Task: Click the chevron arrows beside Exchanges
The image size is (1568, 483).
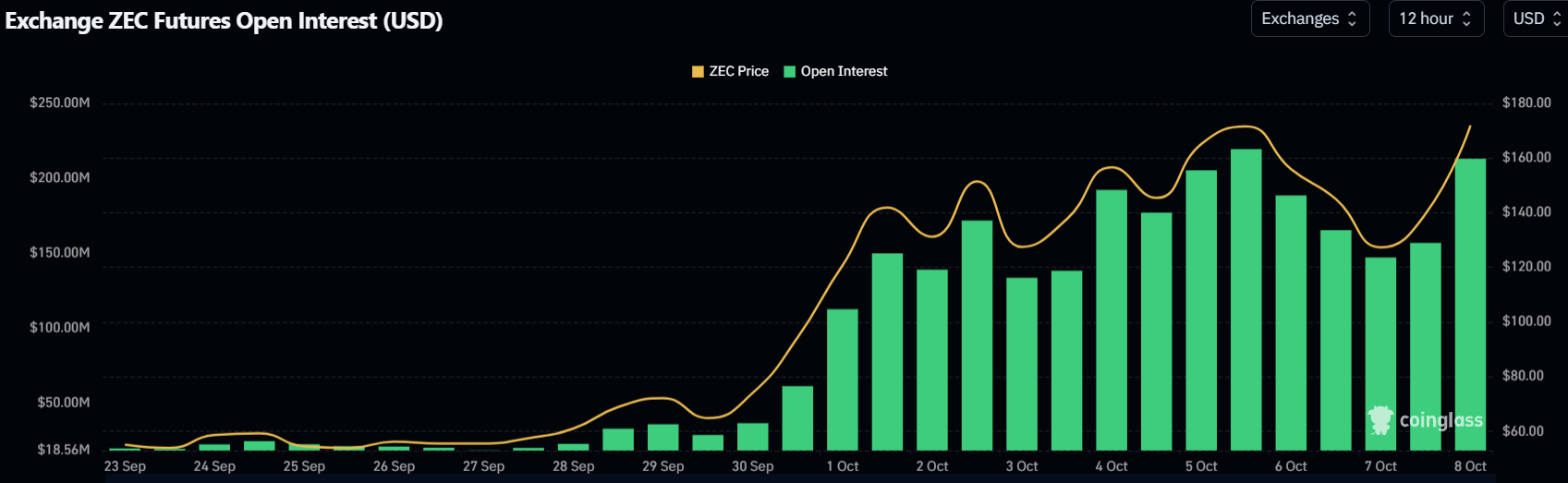Action: coord(1353,18)
